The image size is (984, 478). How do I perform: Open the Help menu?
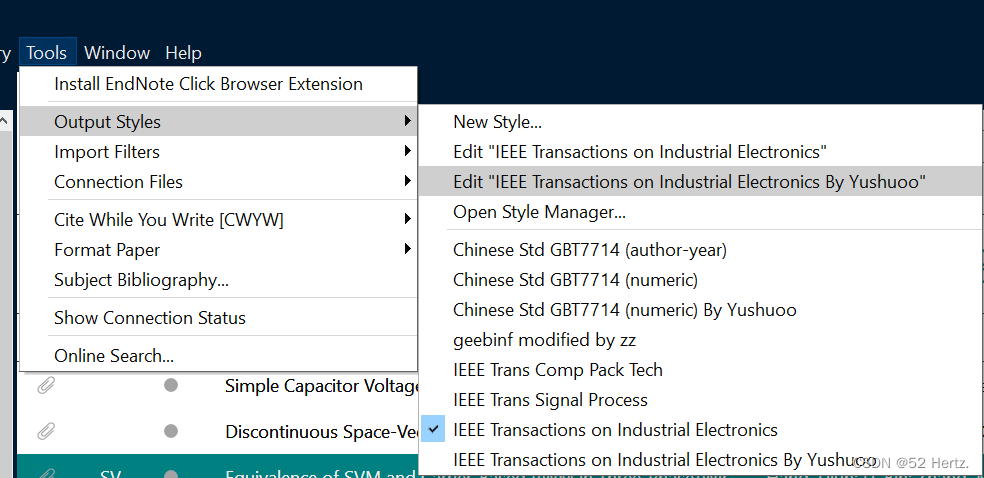pos(183,53)
